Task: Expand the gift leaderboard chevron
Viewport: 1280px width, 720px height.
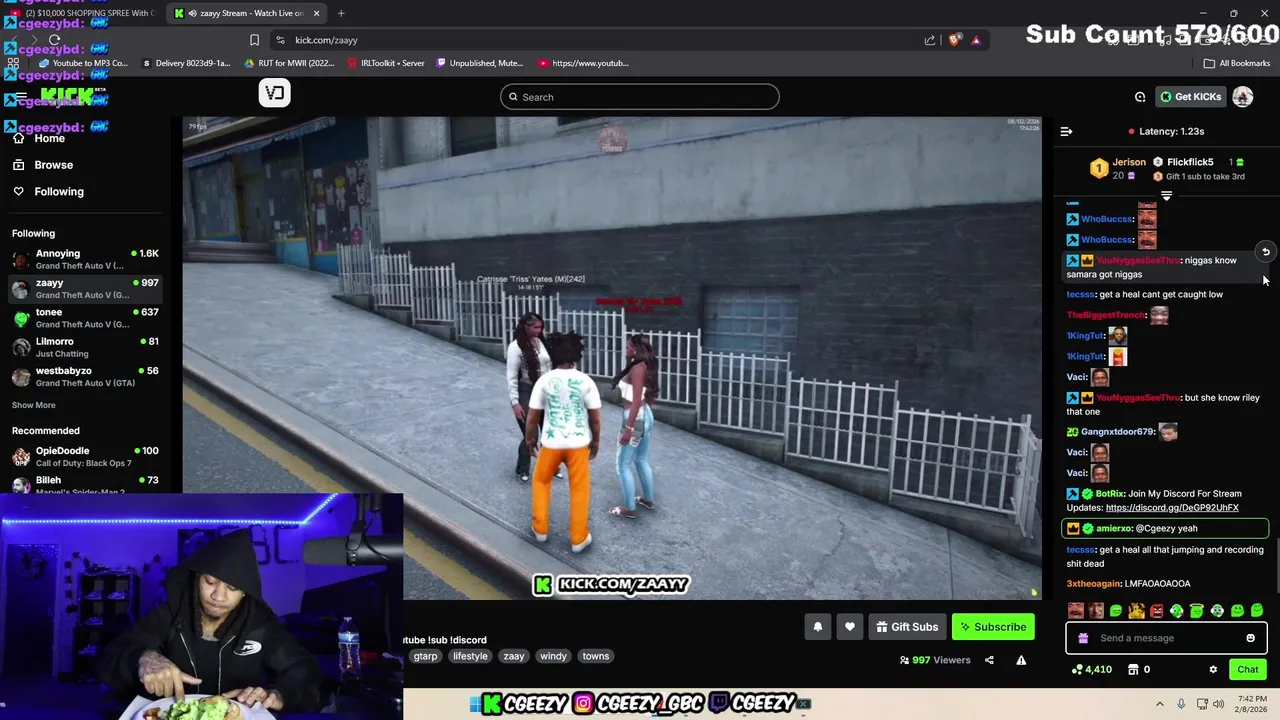Action: point(1166,197)
